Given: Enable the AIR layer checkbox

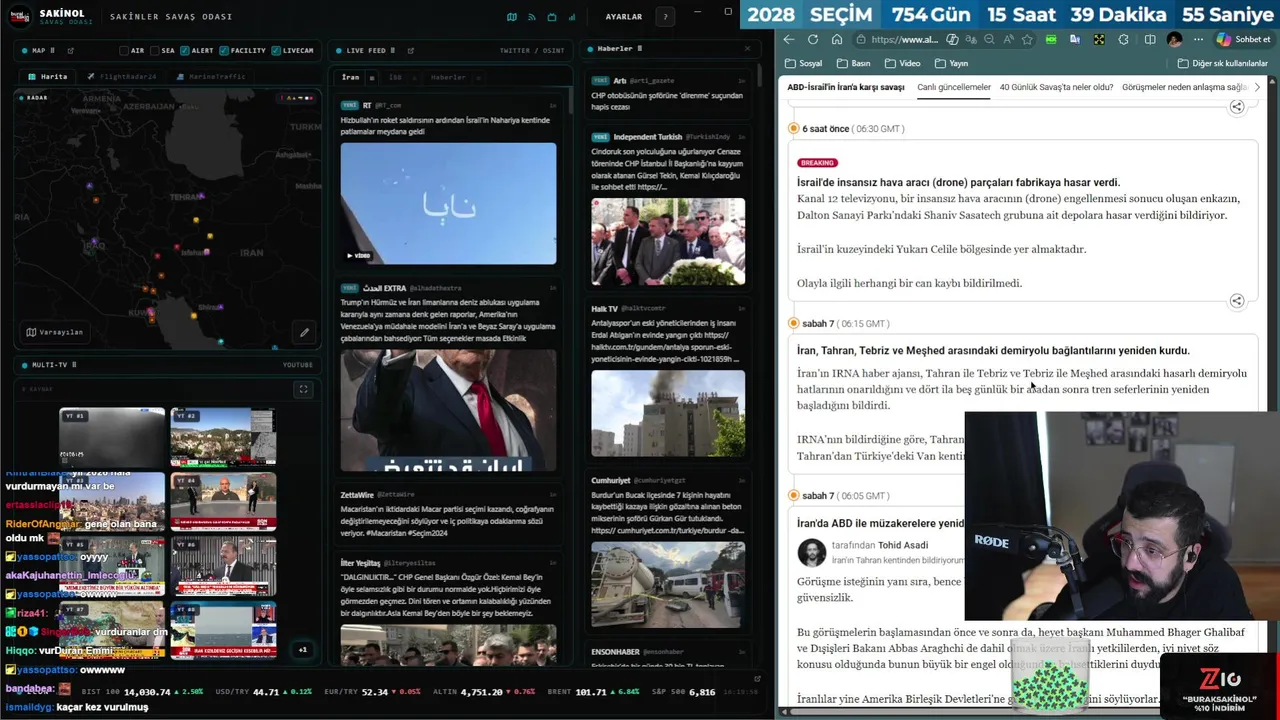Looking at the screenshot, I should pyautogui.click(x=124, y=50).
